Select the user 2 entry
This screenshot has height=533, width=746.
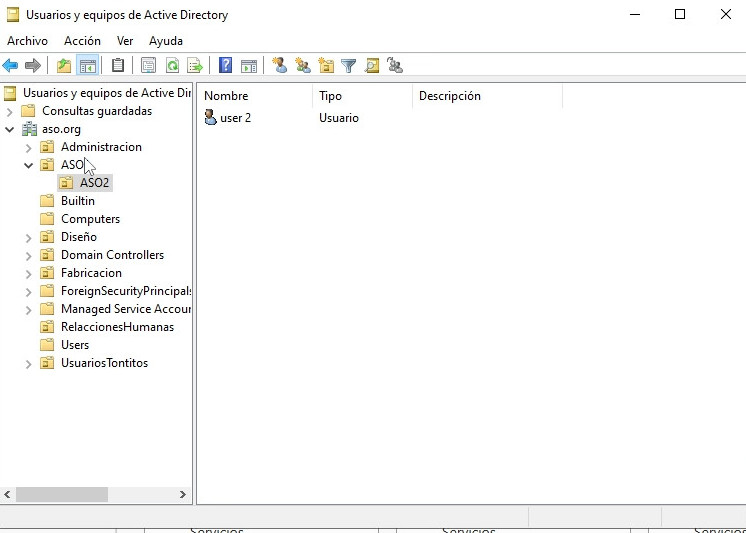(x=235, y=118)
